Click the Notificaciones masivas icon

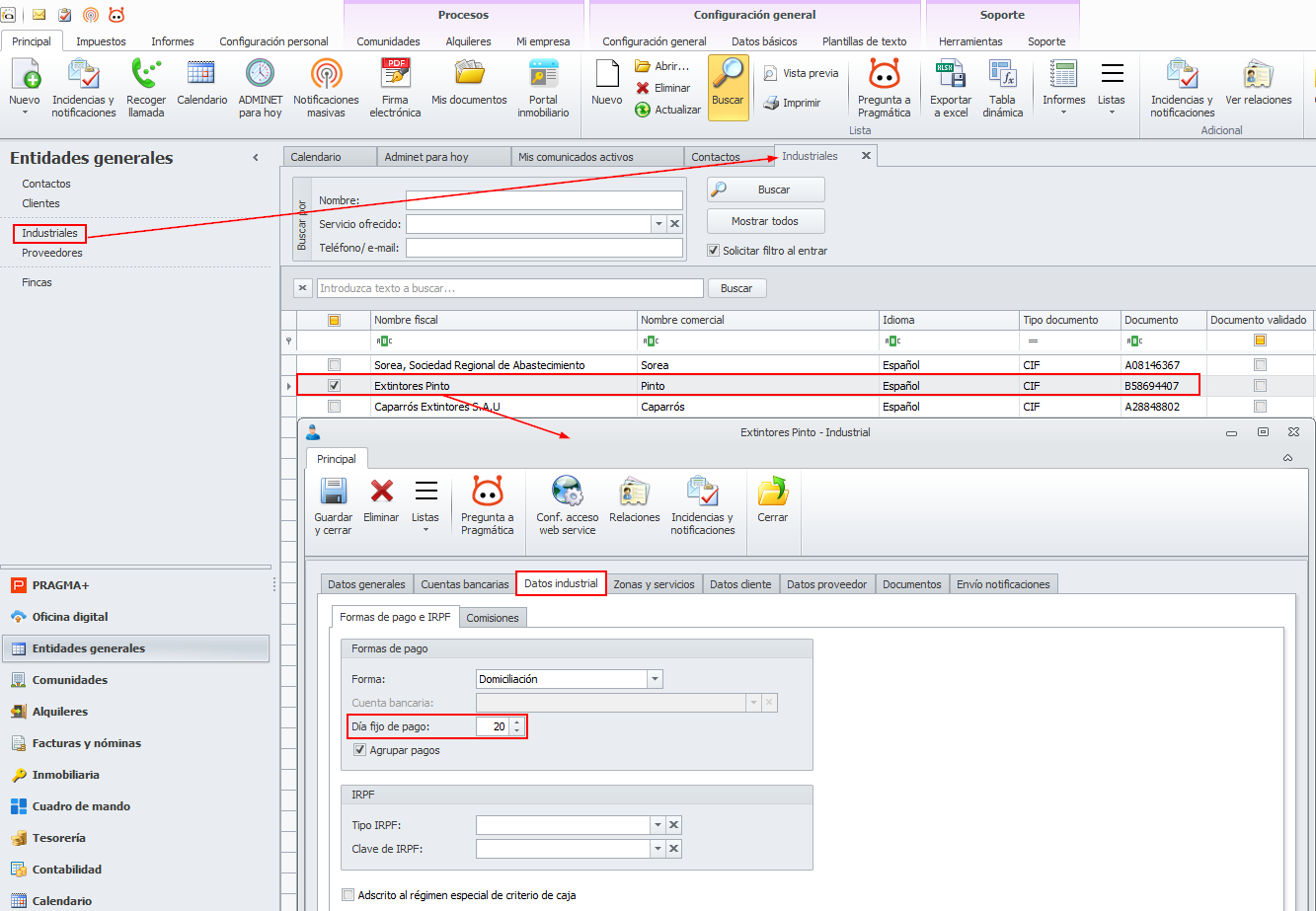[x=326, y=88]
